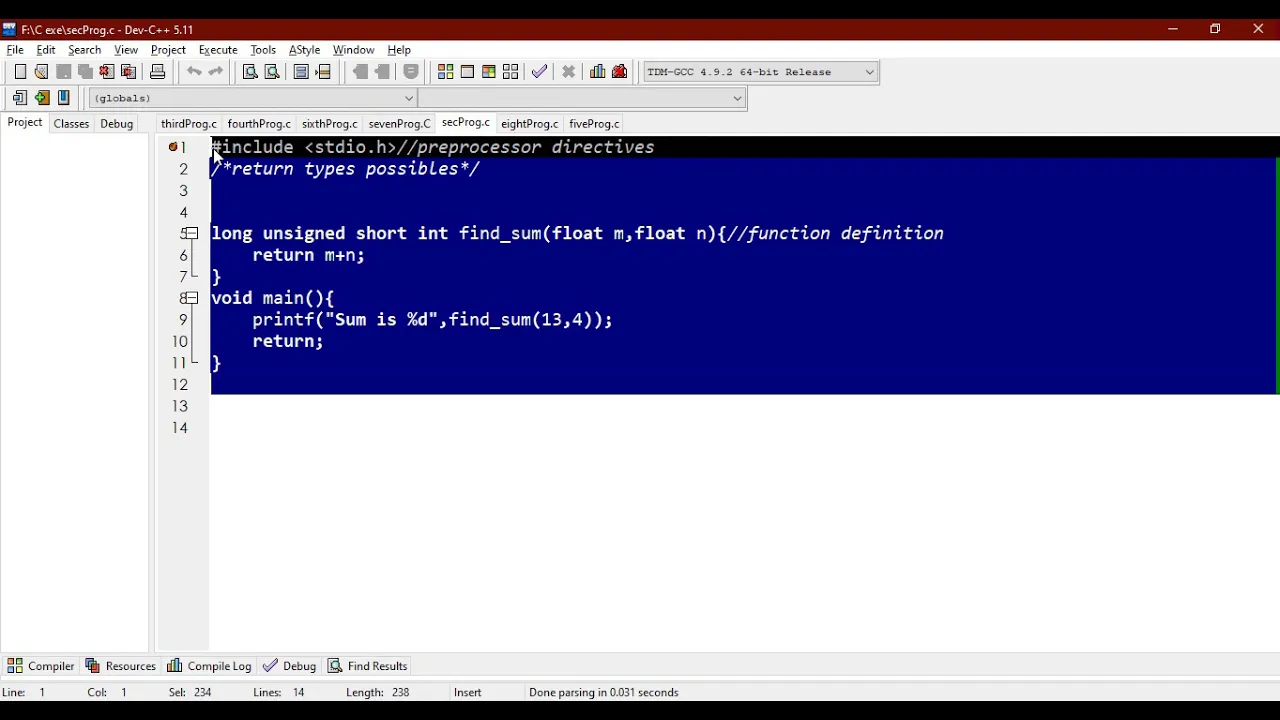Switch to the sidebar Debug tab
The height and width of the screenshot is (720, 1280).
pos(116,124)
